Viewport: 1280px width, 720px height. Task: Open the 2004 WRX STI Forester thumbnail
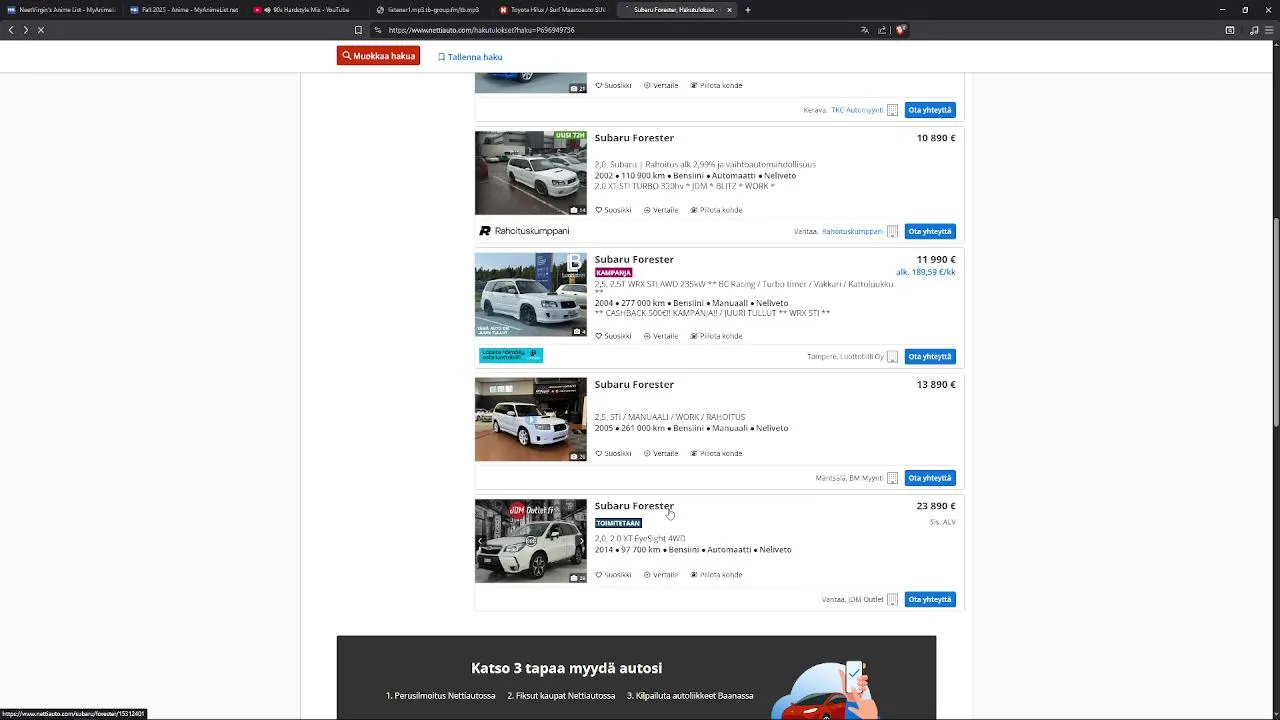[x=531, y=295]
